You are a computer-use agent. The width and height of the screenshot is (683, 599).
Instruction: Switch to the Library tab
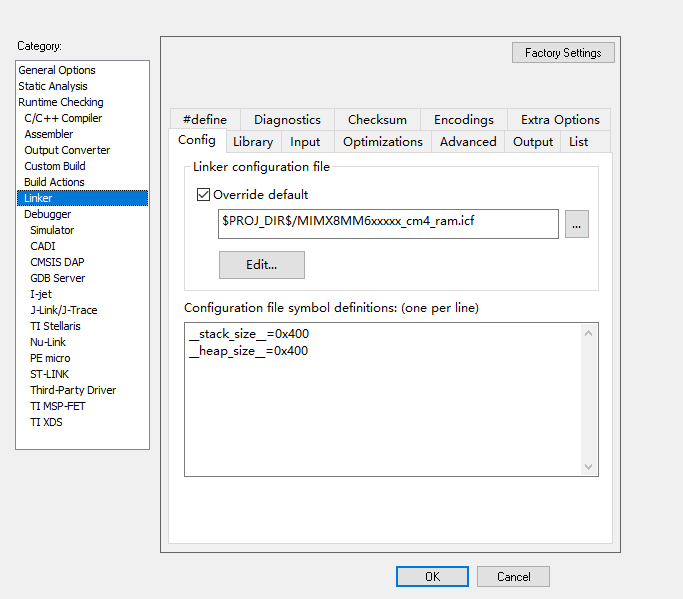click(253, 142)
